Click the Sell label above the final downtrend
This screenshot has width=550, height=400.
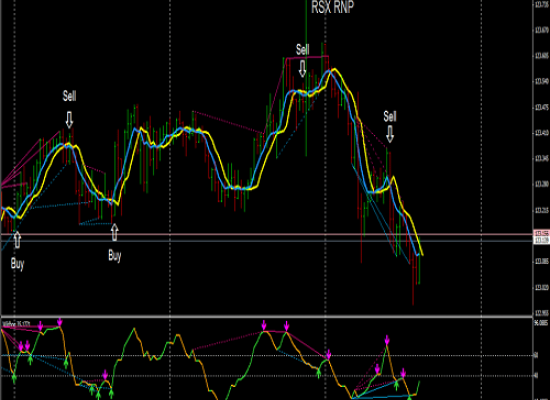pos(390,116)
